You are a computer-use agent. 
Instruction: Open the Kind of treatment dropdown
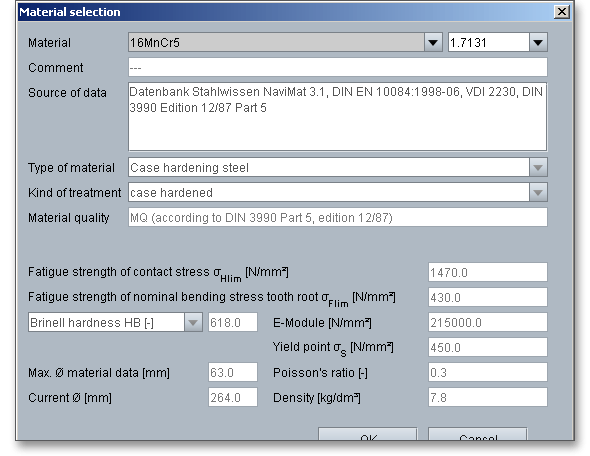538,193
